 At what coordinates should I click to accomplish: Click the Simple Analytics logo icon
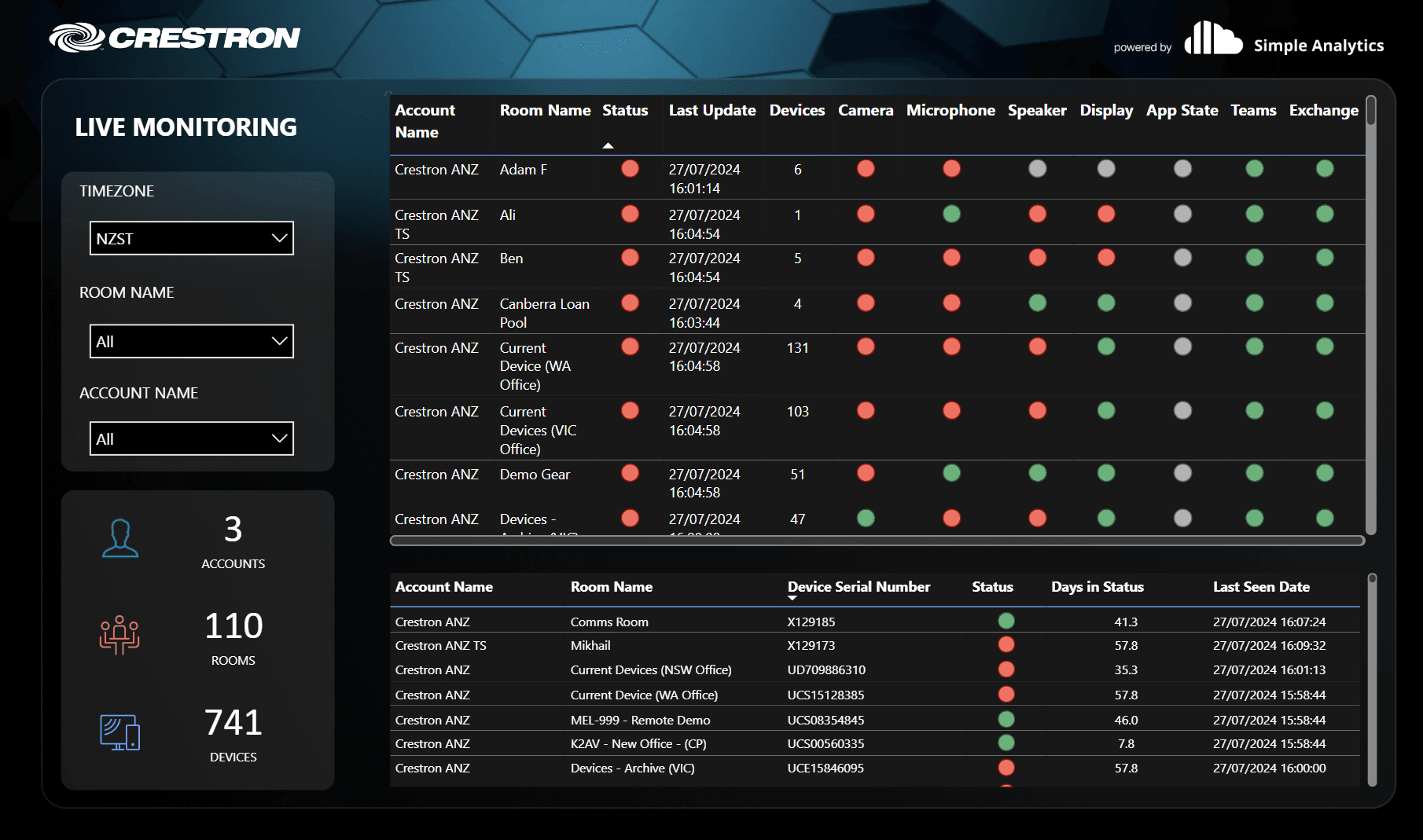tap(1213, 39)
